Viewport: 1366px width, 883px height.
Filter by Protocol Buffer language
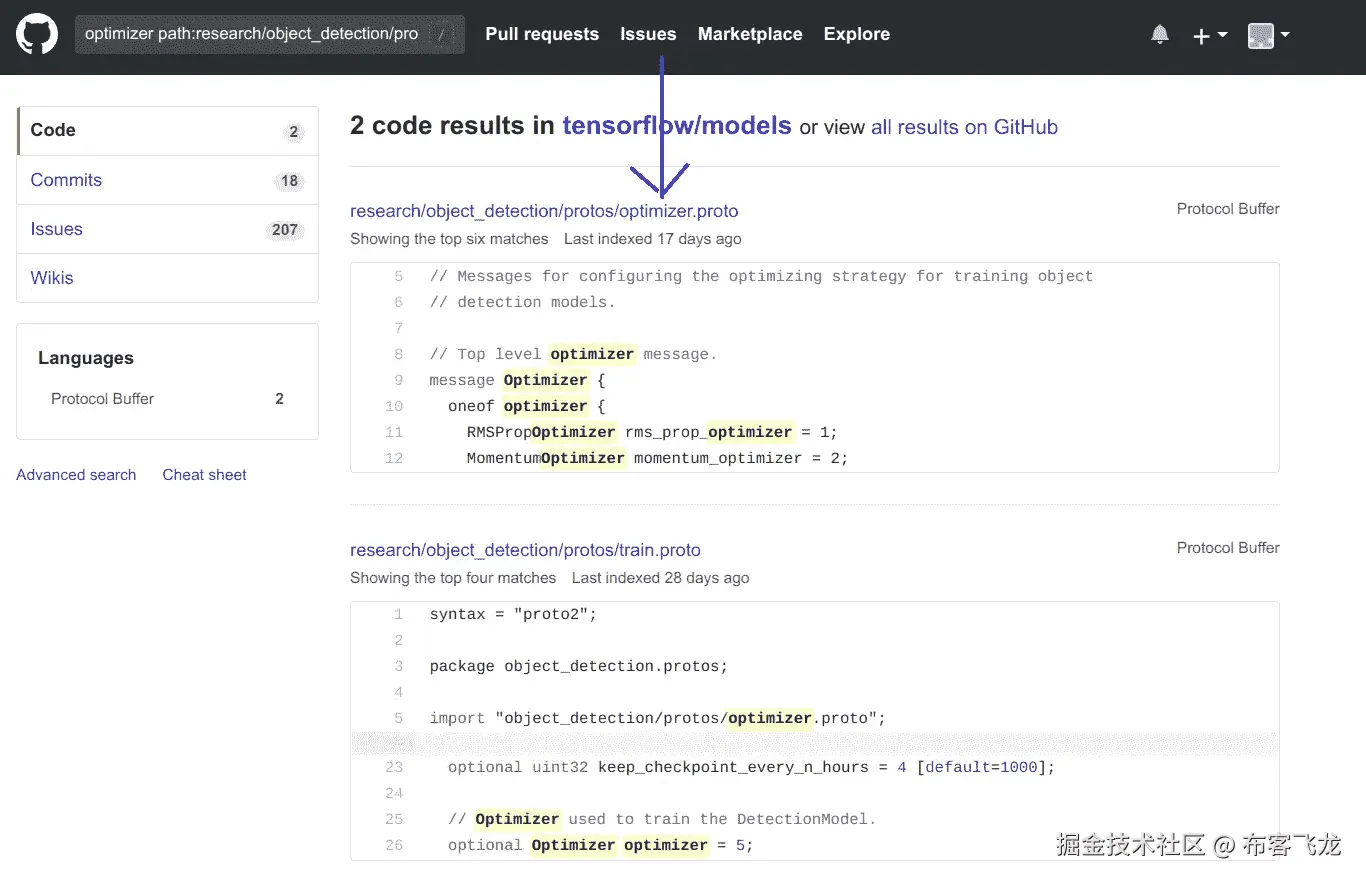[x=167, y=399]
